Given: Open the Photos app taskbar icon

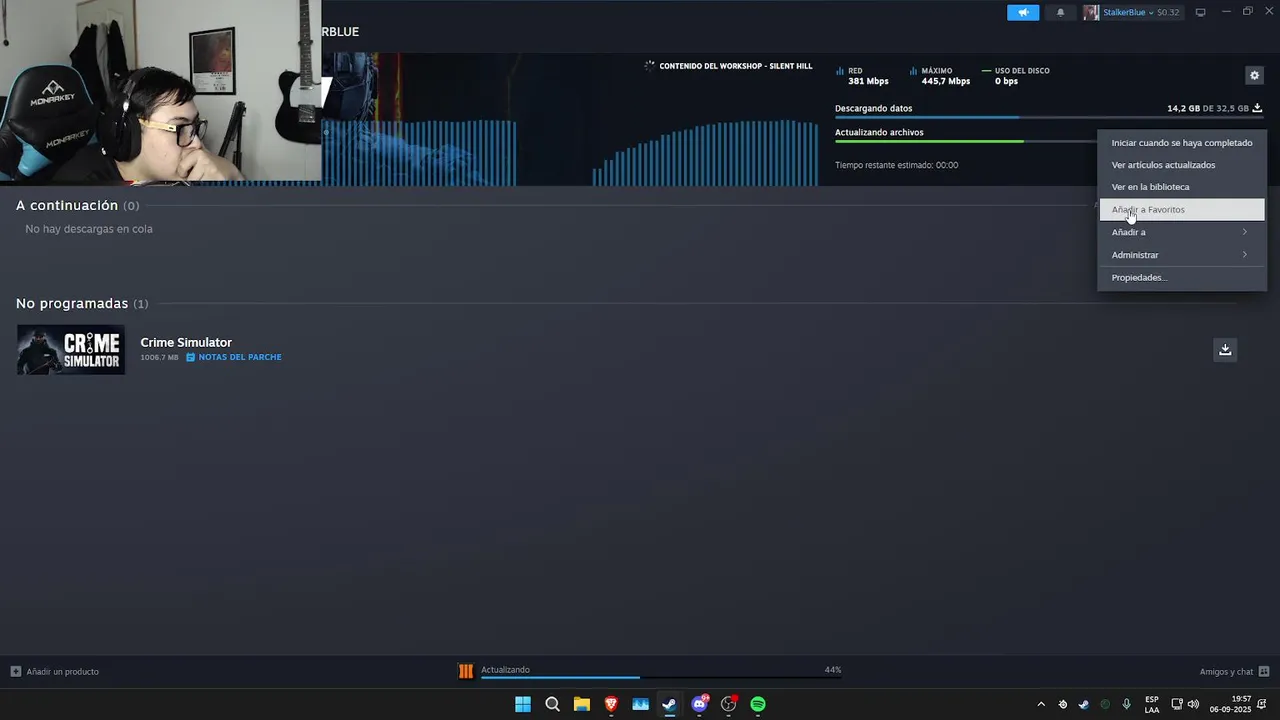Looking at the screenshot, I should coord(641,704).
